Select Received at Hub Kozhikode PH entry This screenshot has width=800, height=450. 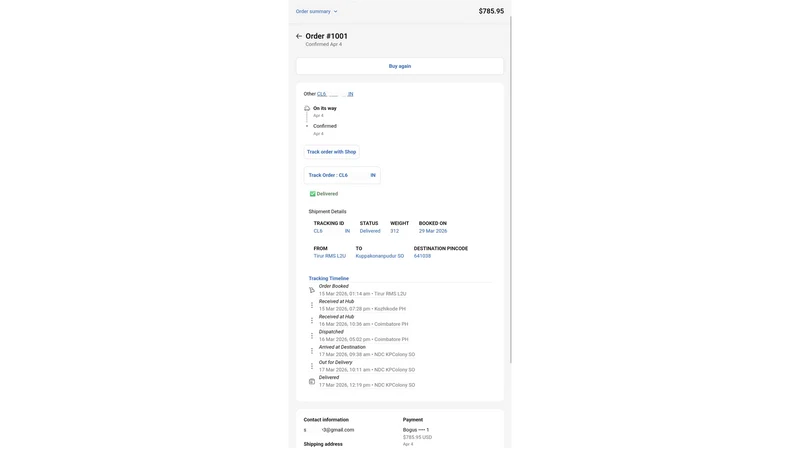[x=362, y=305]
